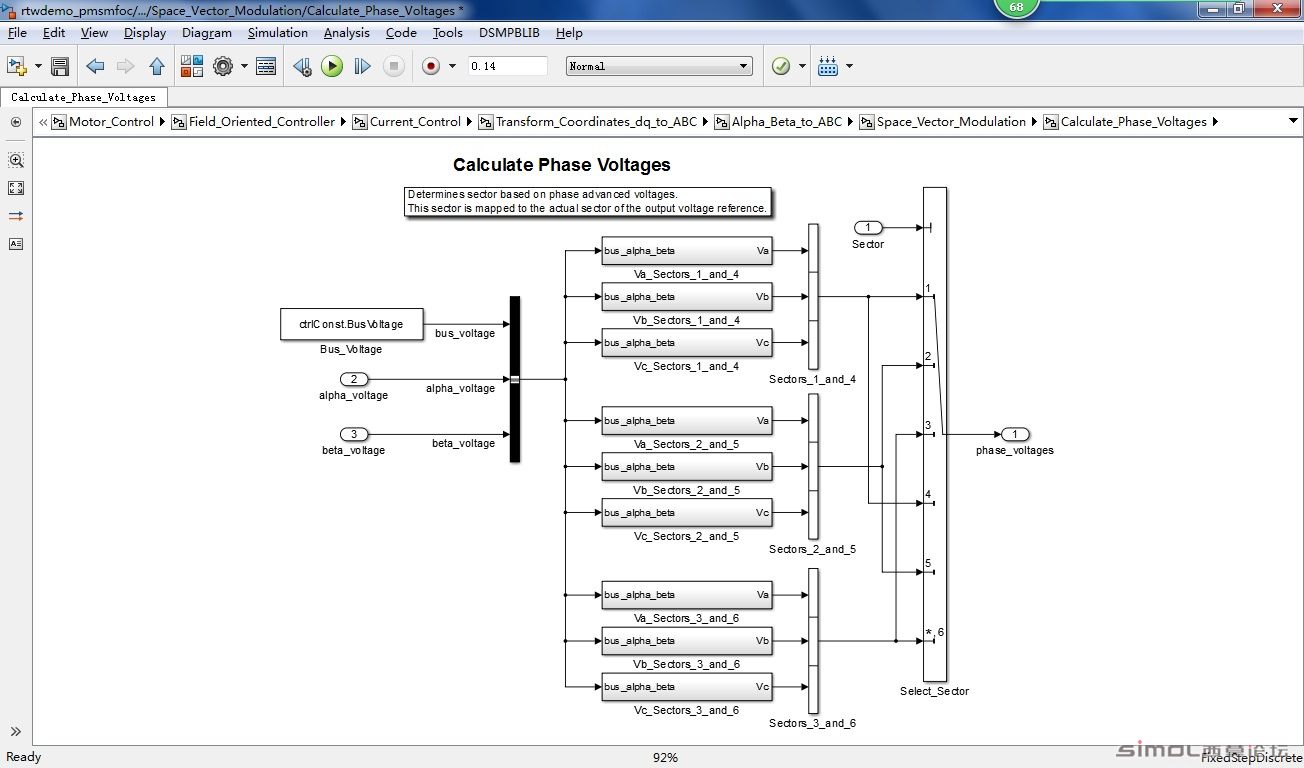Viewport: 1304px width, 768px height.
Task: Open the Library Browser icon
Action: pos(192,66)
